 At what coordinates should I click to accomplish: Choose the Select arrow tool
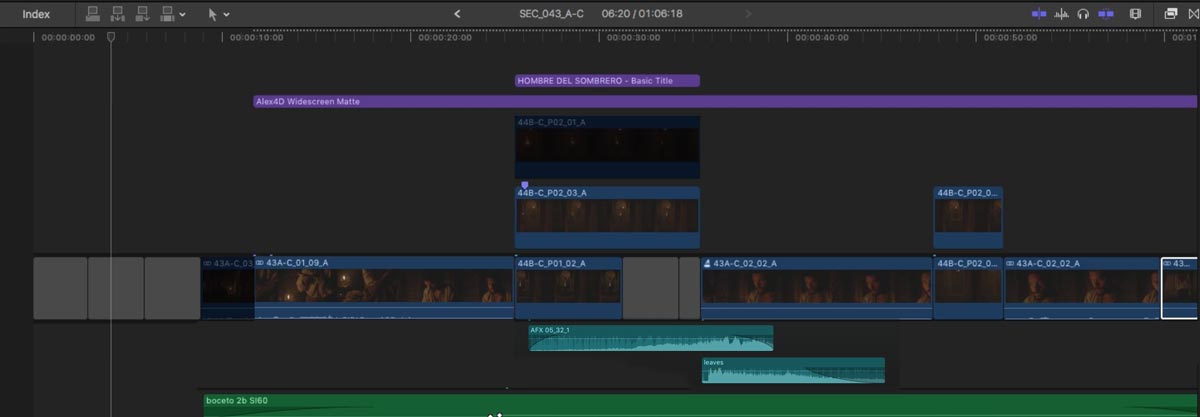212,15
